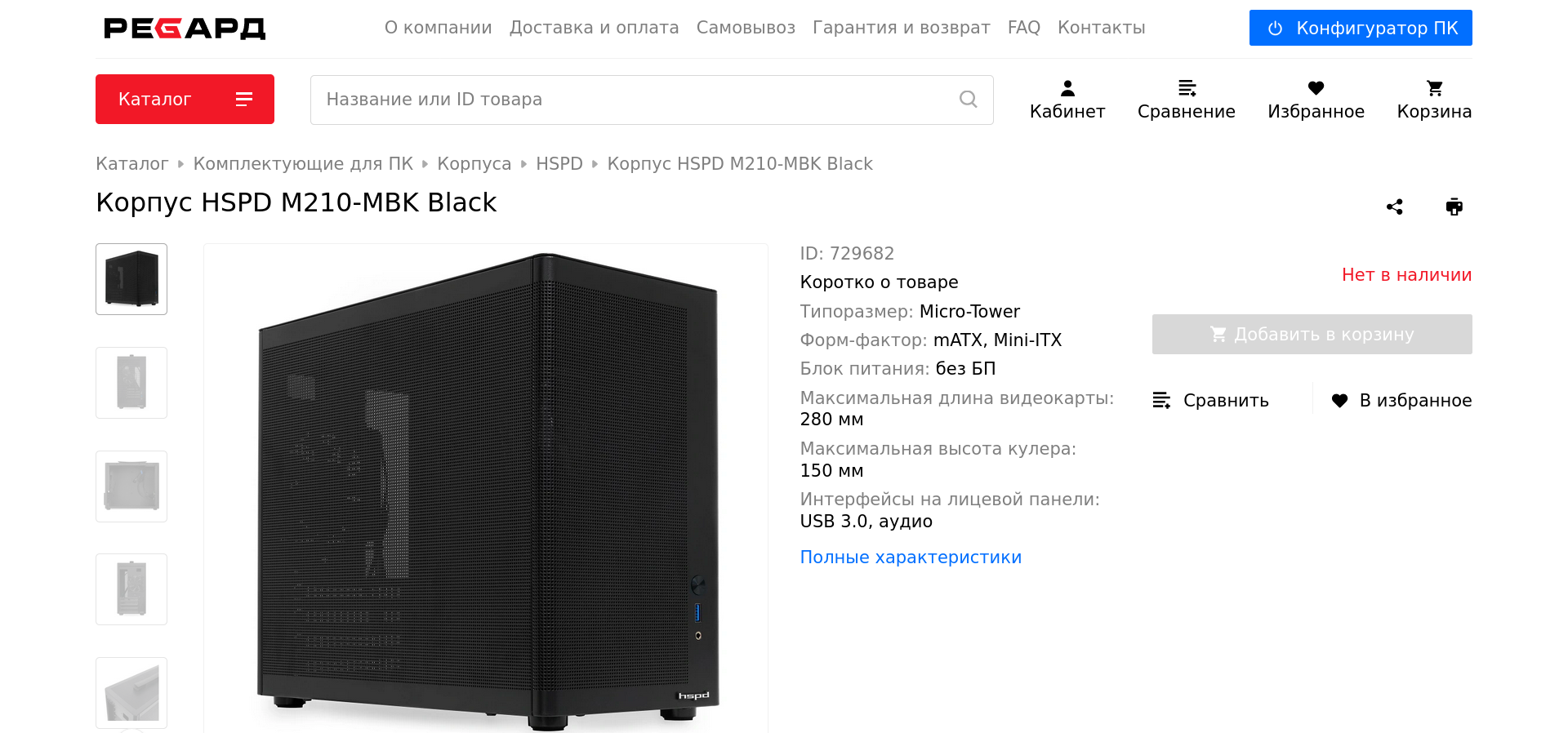Select the second product thumbnail image
This screenshot has height=733, width=1568.
click(131, 383)
